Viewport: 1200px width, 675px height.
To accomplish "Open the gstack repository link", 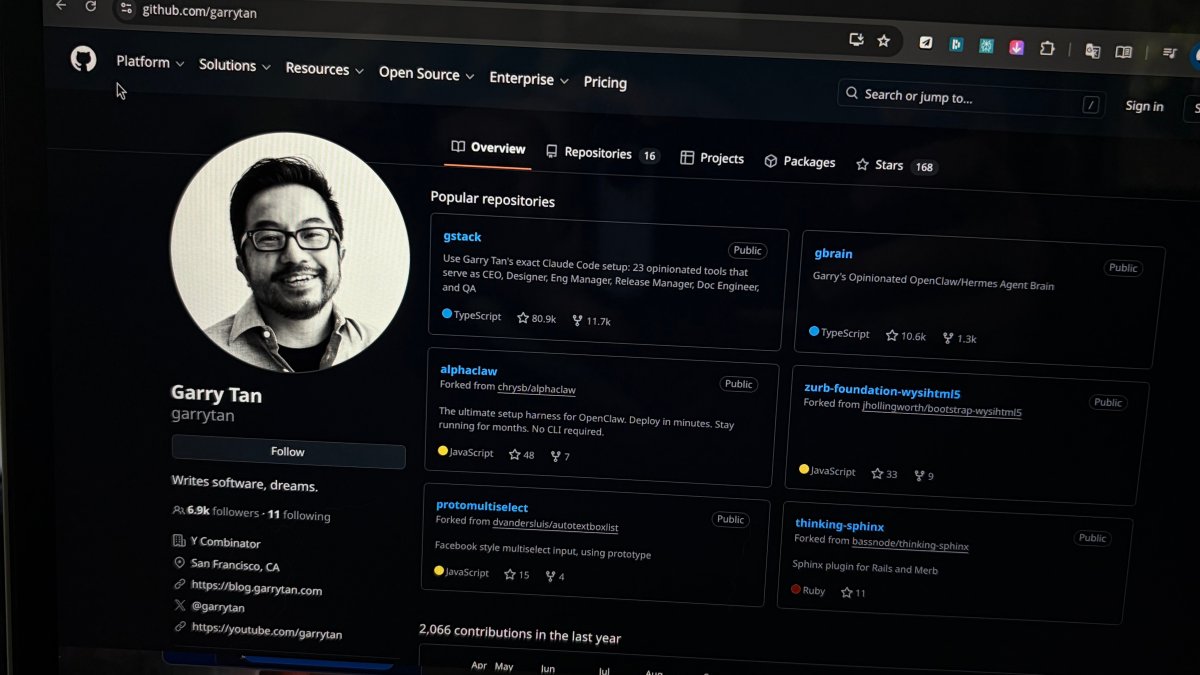I will [462, 237].
